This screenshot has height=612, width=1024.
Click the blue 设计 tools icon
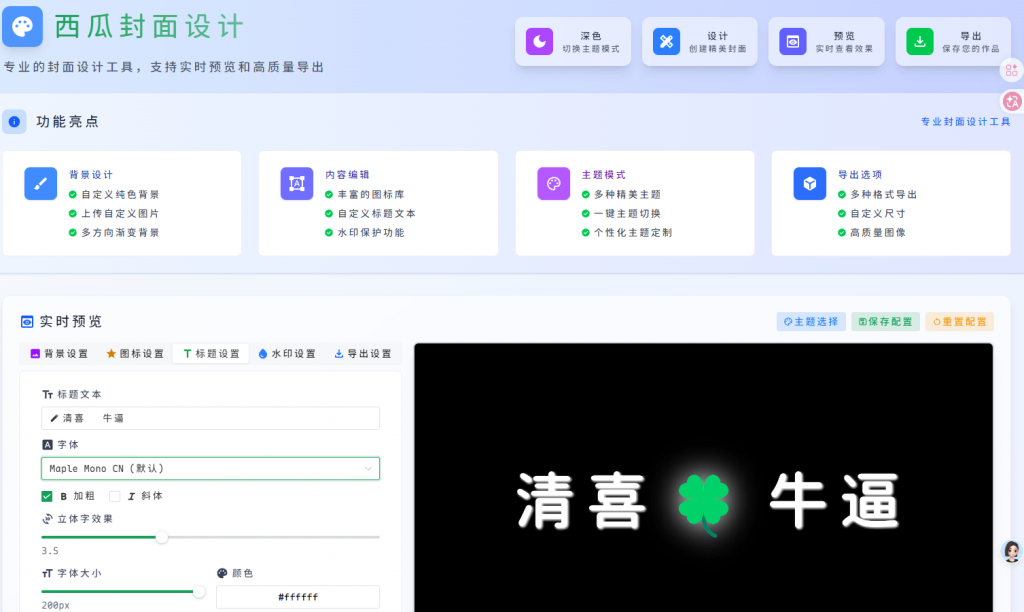[666, 41]
